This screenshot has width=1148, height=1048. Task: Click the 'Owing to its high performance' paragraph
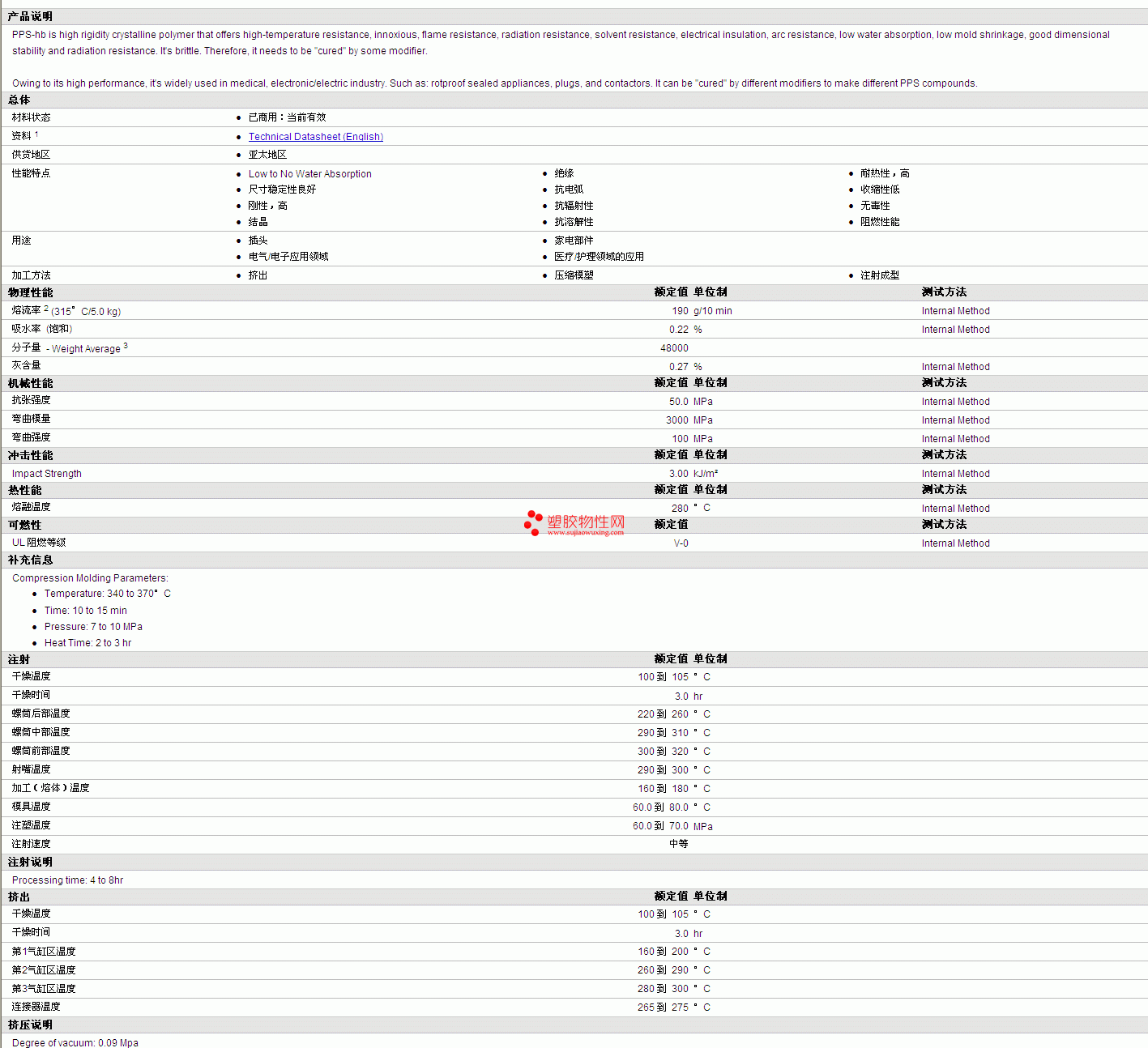[x=494, y=83]
